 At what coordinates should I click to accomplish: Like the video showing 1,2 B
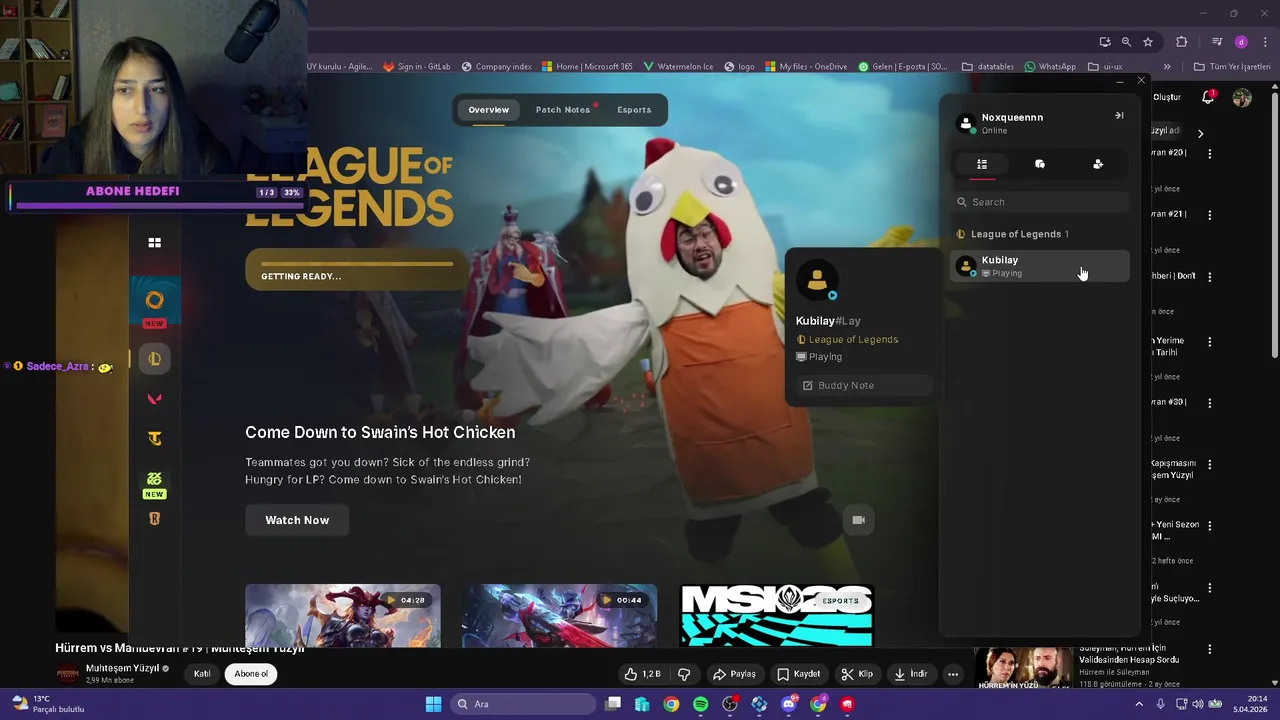(643, 674)
